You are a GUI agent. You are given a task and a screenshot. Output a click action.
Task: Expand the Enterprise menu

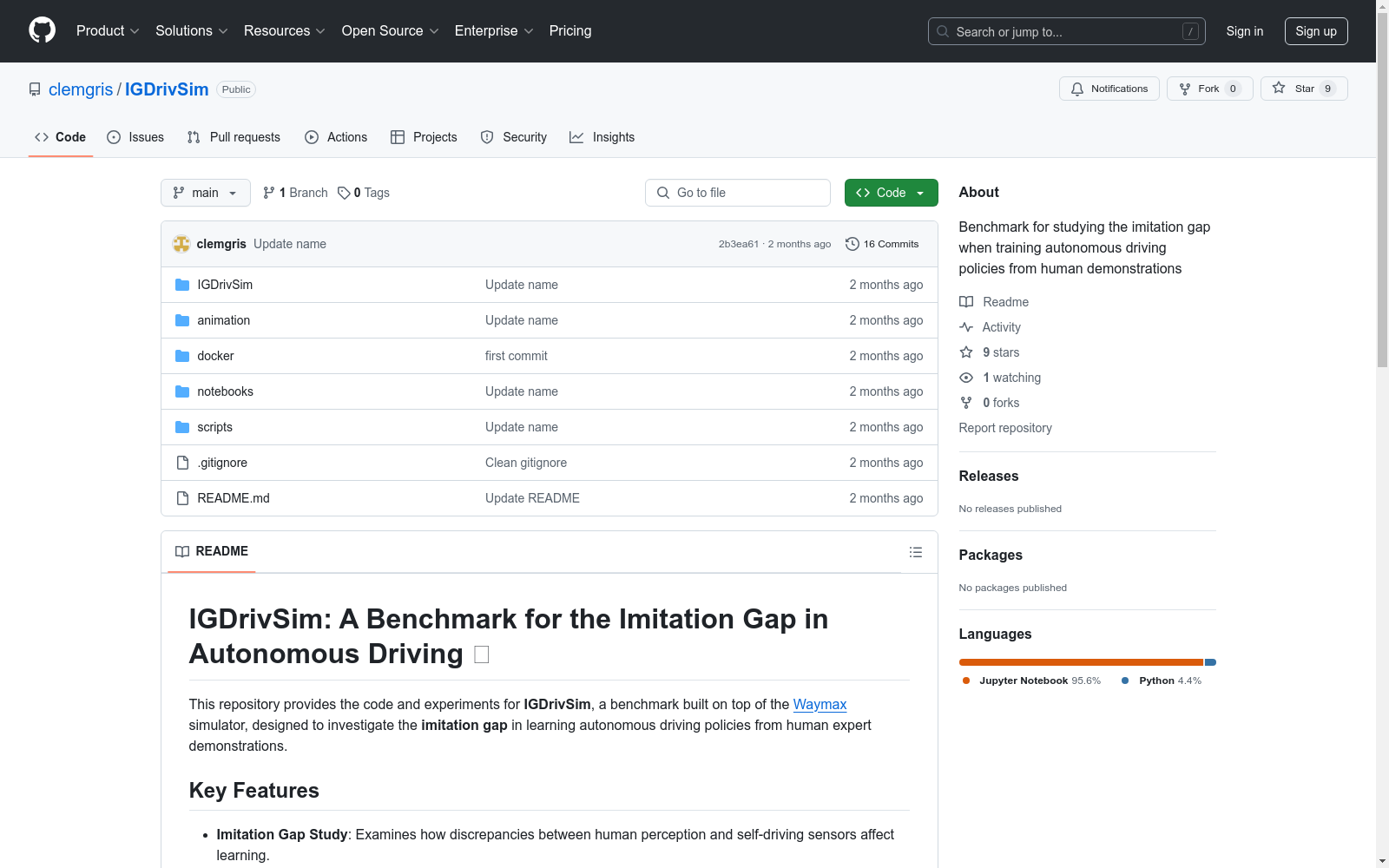[494, 31]
